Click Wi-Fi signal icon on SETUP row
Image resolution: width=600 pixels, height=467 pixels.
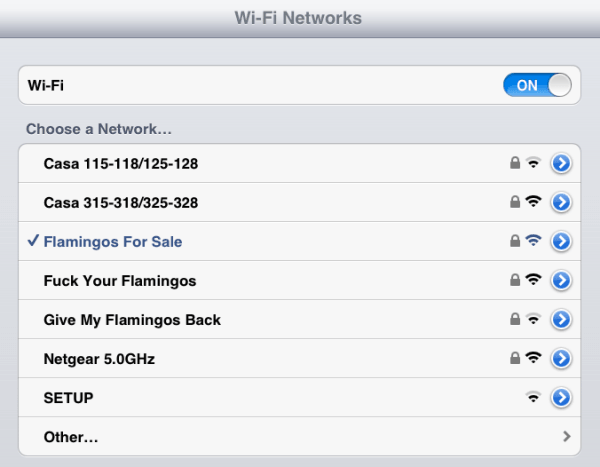[534, 398]
